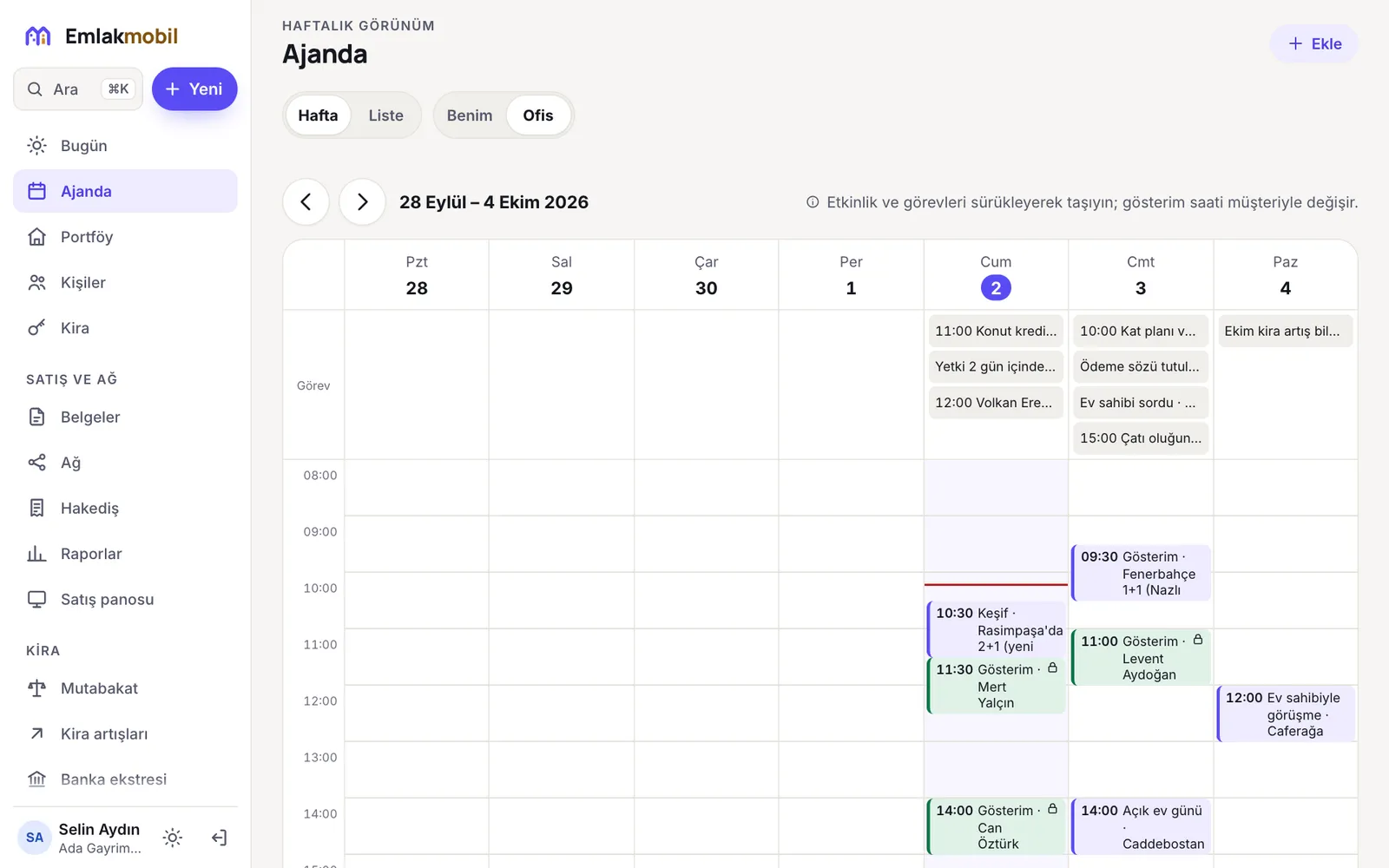Click the Yeni button
The height and width of the screenshot is (868, 1389).
(x=194, y=89)
